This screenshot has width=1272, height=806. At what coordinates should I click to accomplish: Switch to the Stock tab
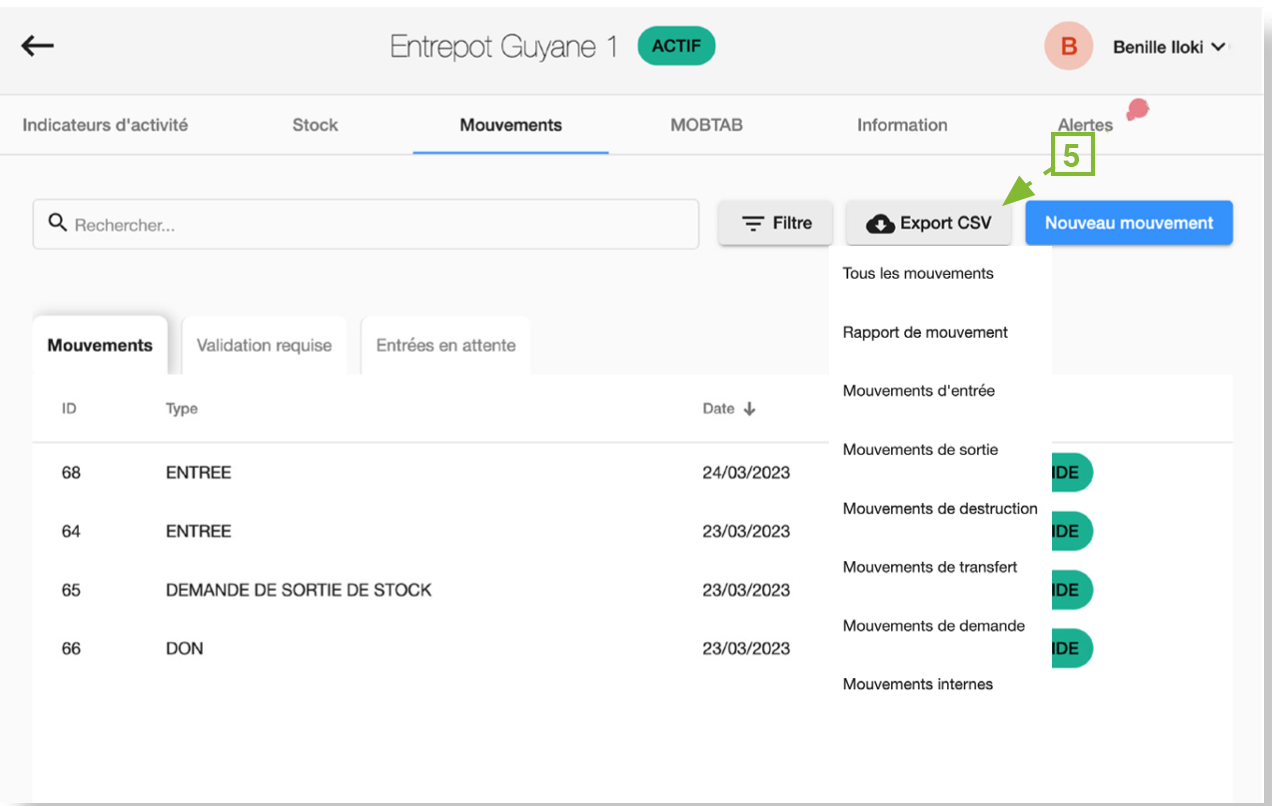pos(315,125)
